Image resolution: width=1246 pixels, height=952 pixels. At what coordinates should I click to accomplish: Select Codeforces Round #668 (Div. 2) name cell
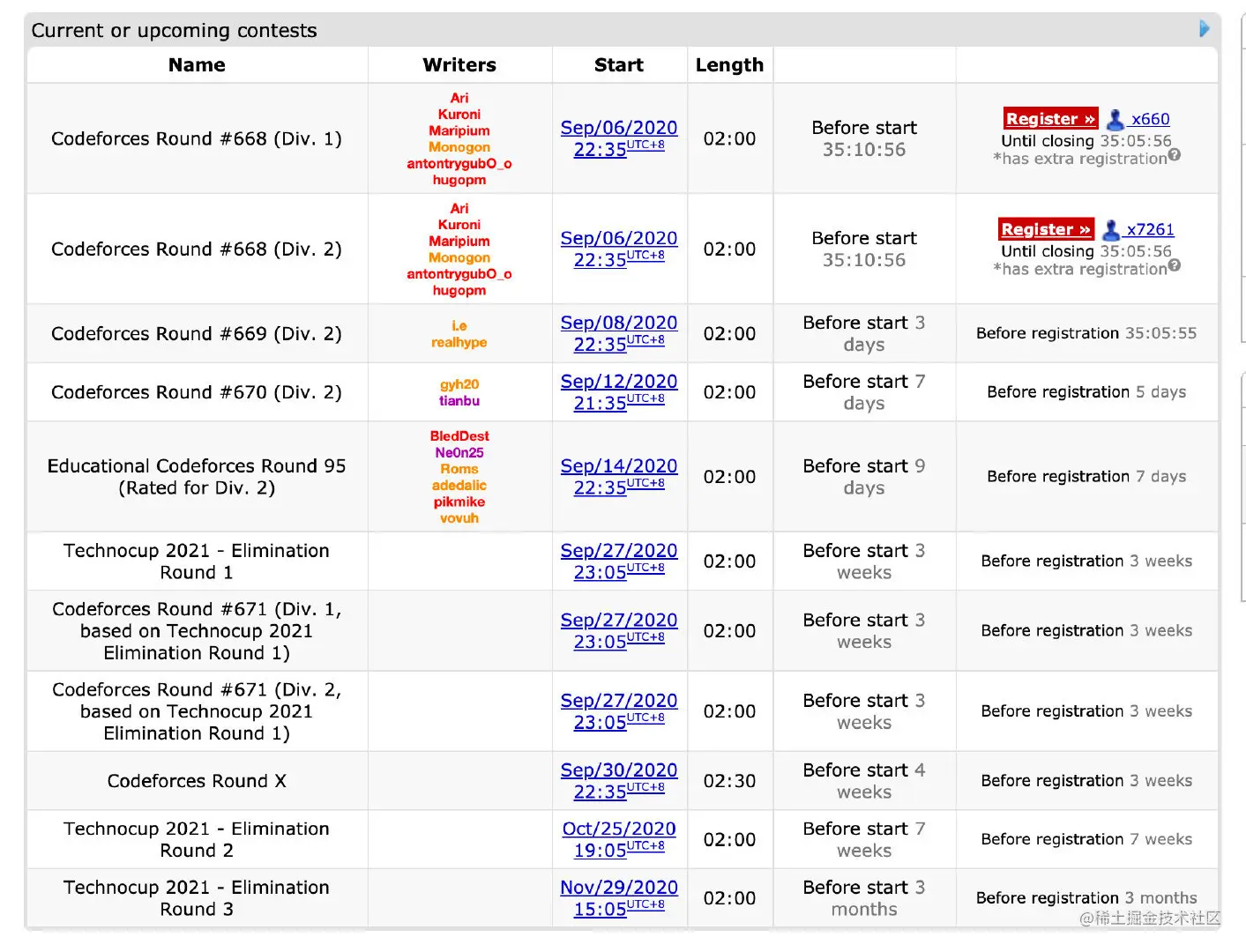197,249
